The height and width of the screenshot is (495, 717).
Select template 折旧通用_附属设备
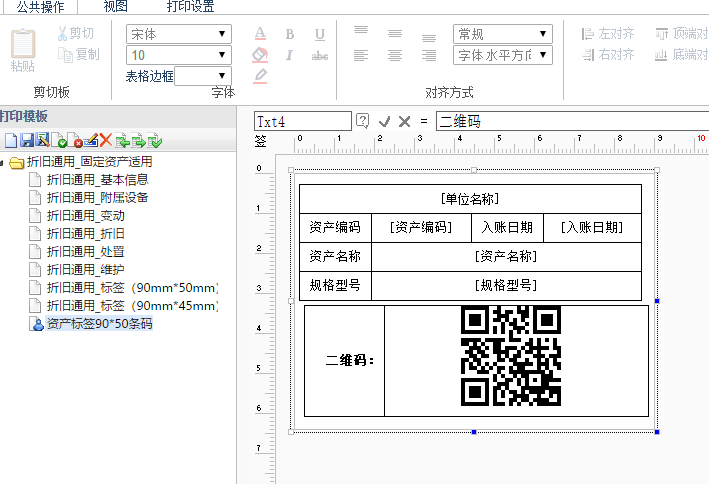[x=97, y=197]
